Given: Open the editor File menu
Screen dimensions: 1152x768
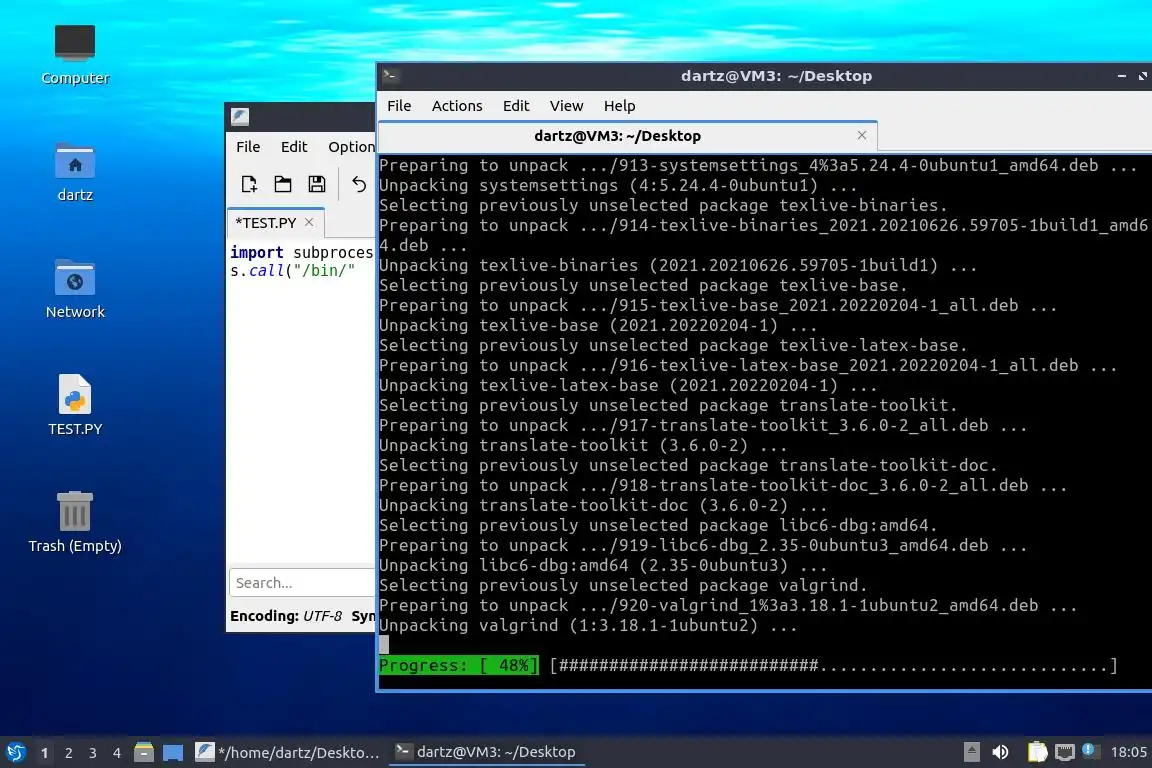Looking at the screenshot, I should pos(248,146).
